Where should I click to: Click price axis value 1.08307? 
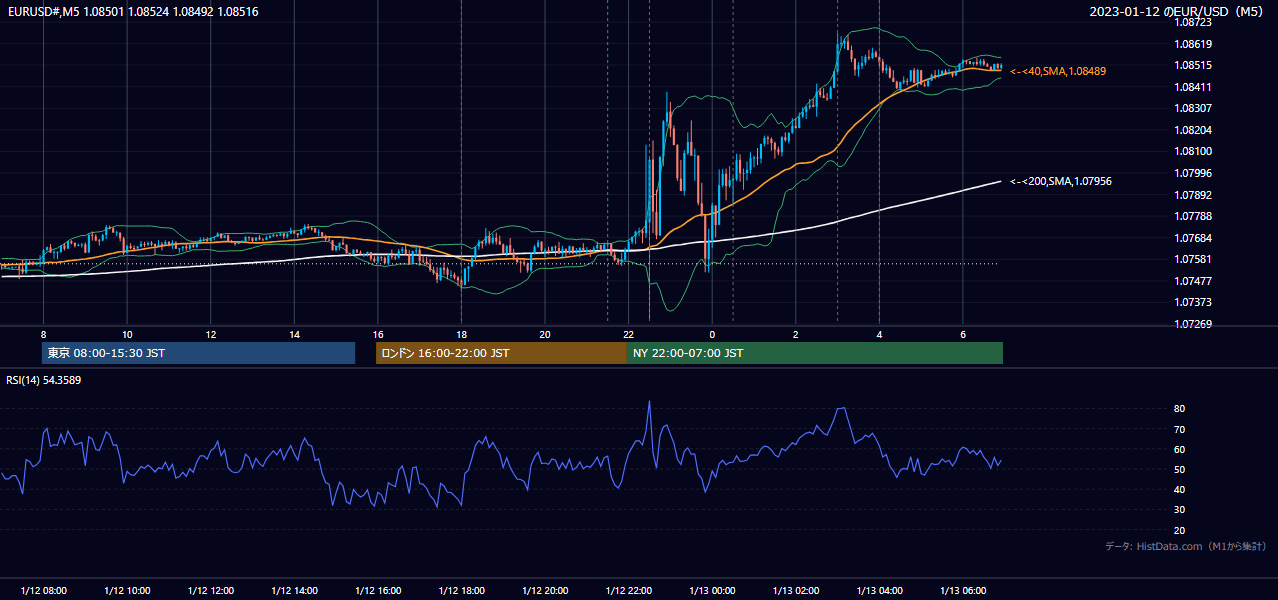(1194, 108)
